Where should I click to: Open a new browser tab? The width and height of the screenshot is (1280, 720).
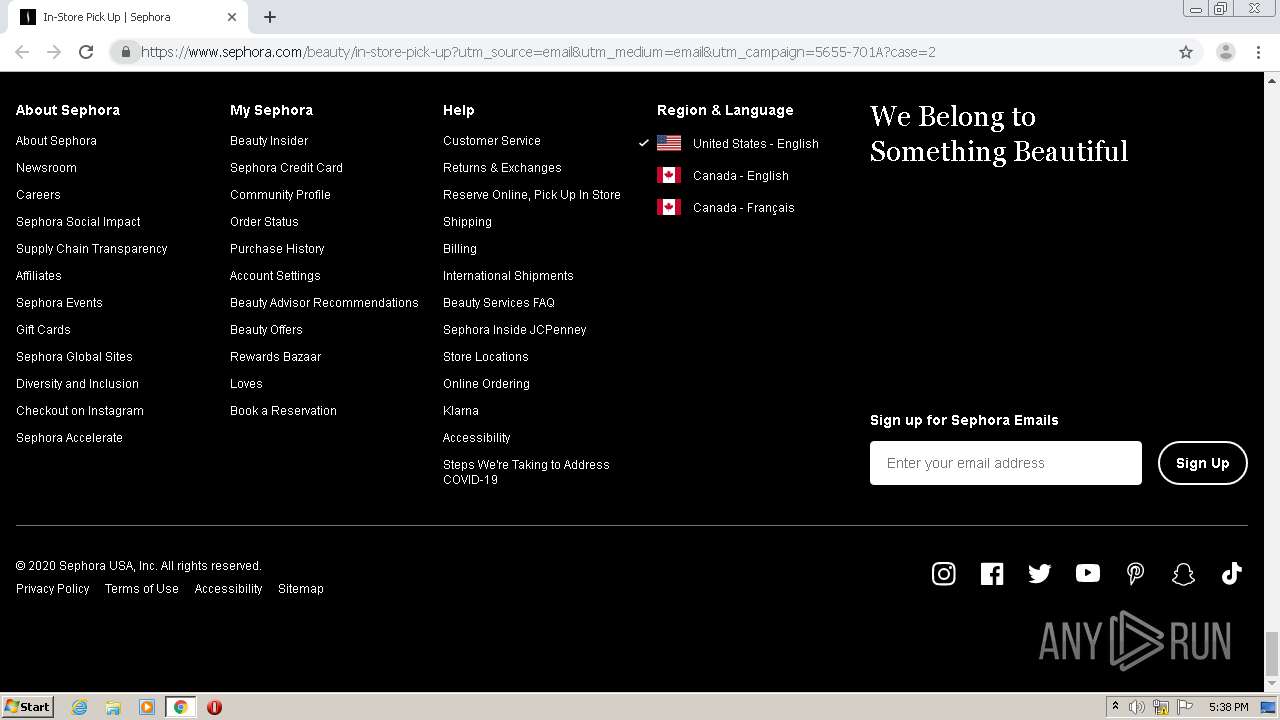tap(270, 17)
